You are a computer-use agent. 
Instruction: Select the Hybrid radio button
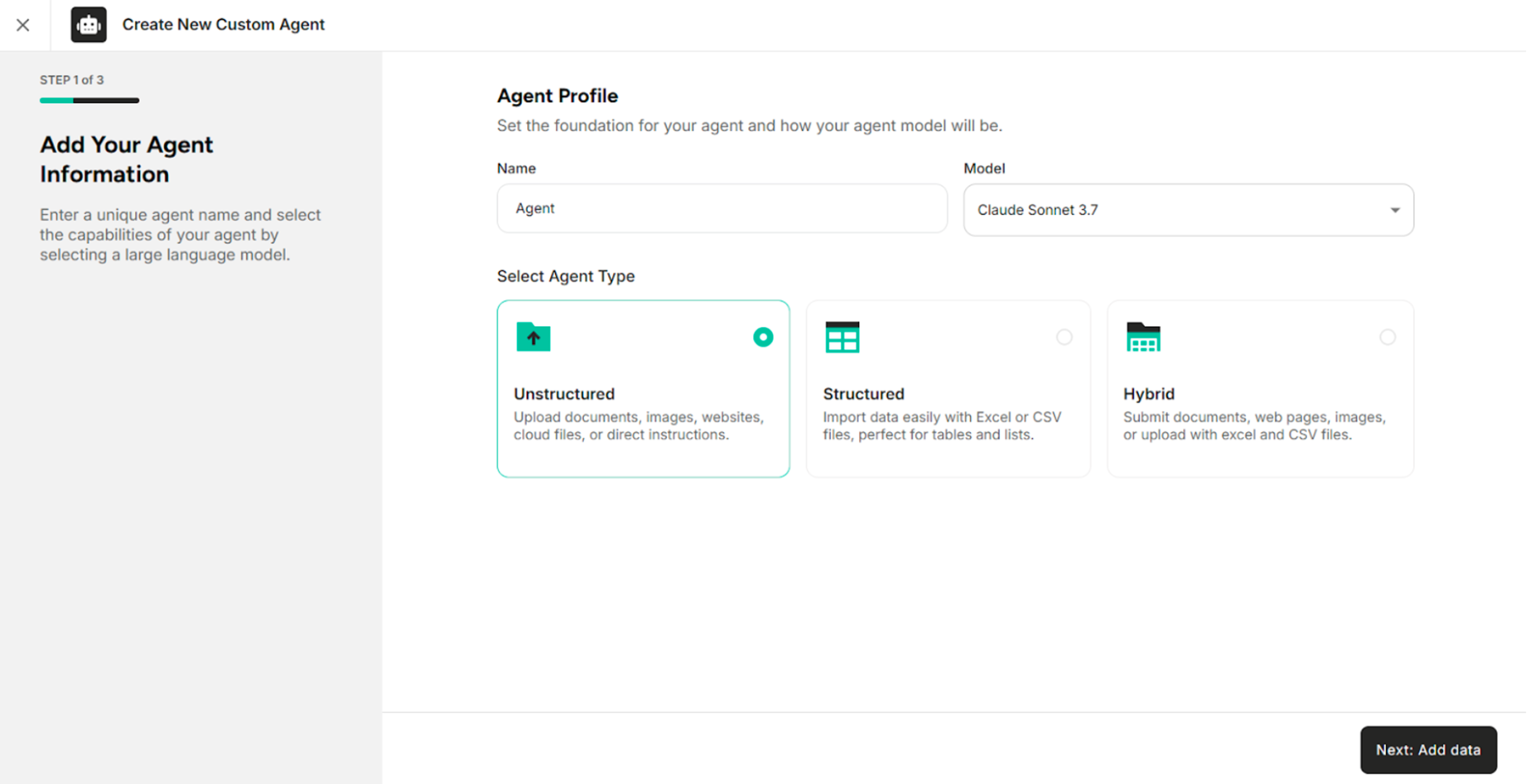pos(1387,337)
